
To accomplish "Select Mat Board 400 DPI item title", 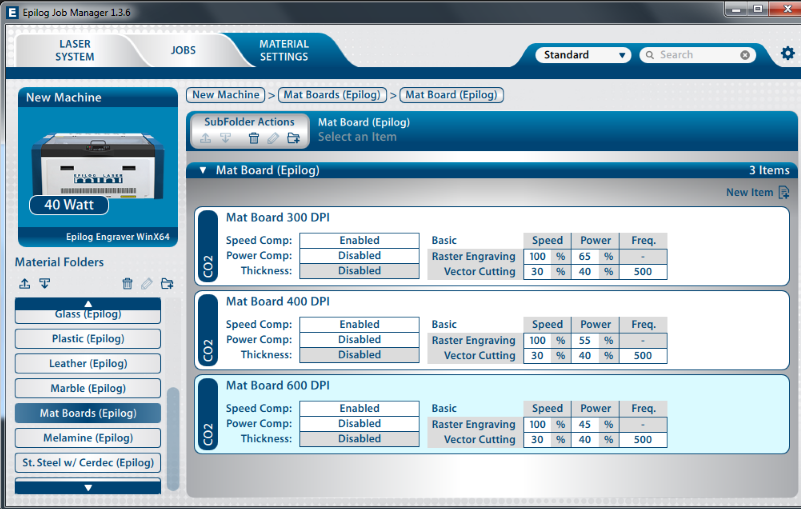I will click(278, 301).
